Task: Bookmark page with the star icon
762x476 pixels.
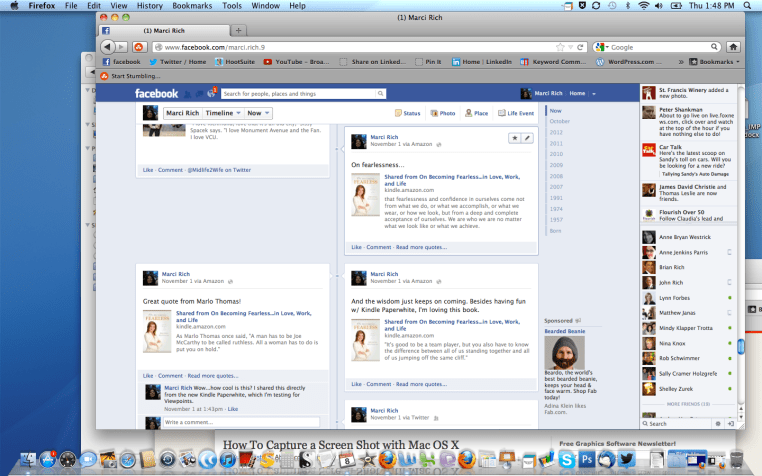Action: pyautogui.click(x=558, y=47)
